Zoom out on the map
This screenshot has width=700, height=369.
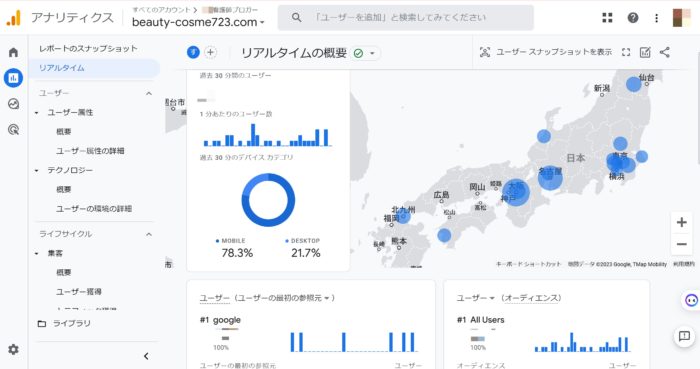pos(681,244)
